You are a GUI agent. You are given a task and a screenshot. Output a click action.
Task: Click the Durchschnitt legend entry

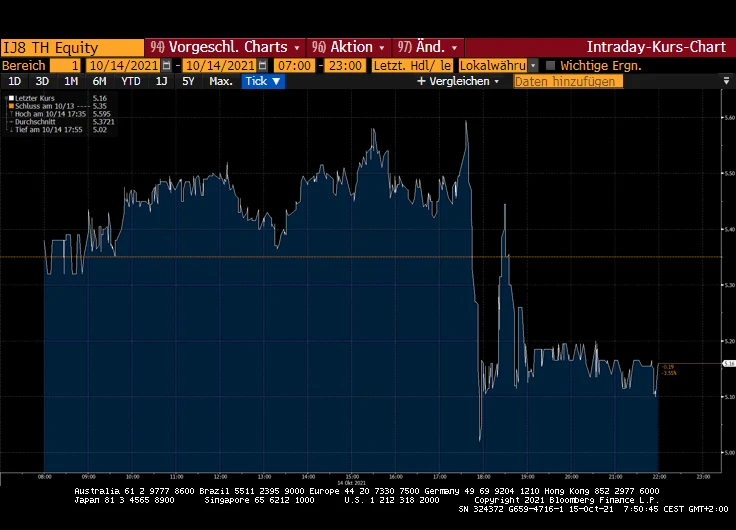coord(40,121)
